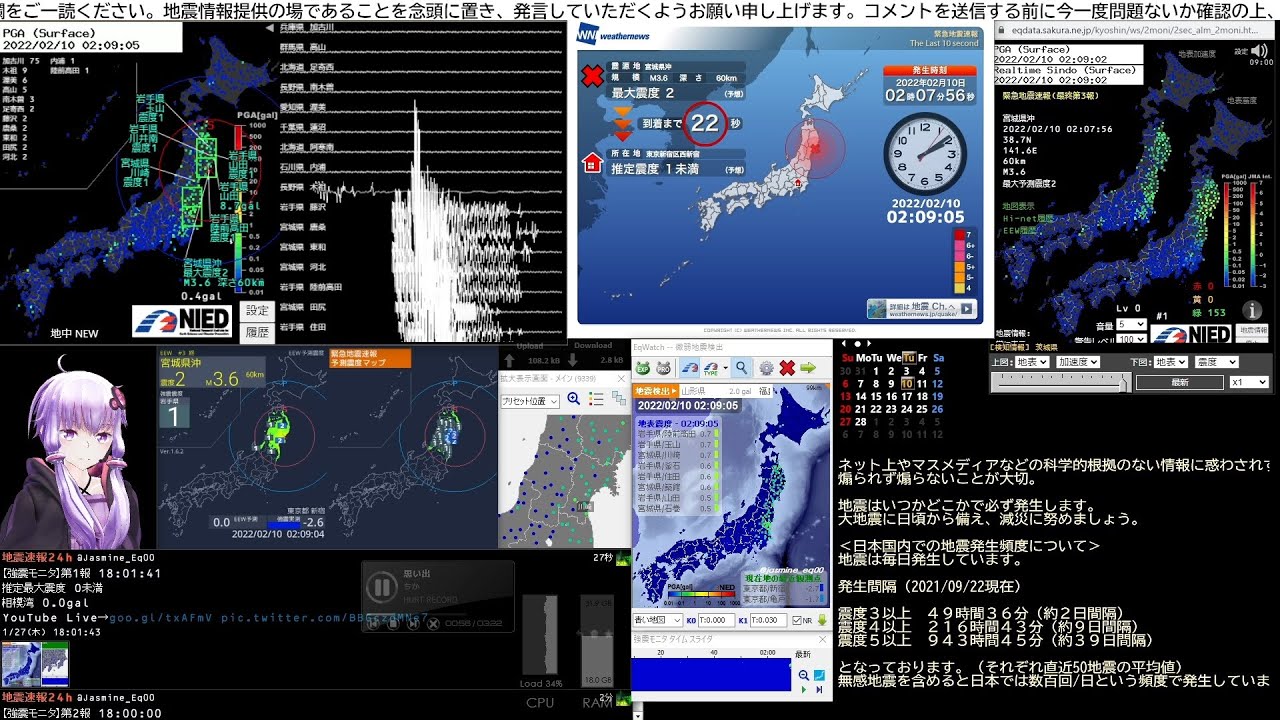This screenshot has width=1280, height=720.
Task: Open EqWatch settings gear
Action: tap(766, 368)
